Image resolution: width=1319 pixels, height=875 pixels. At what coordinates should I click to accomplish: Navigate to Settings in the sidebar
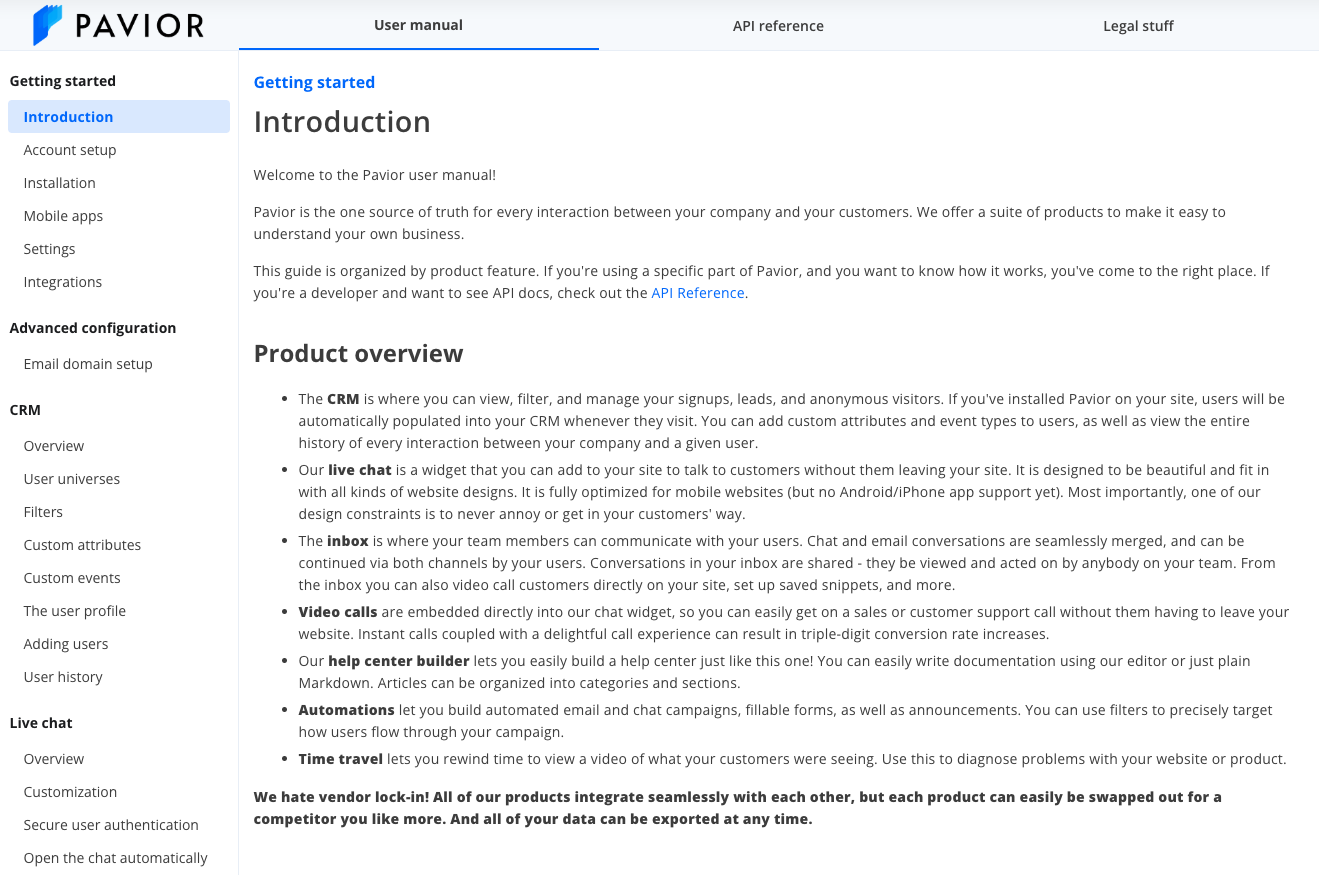[50, 249]
